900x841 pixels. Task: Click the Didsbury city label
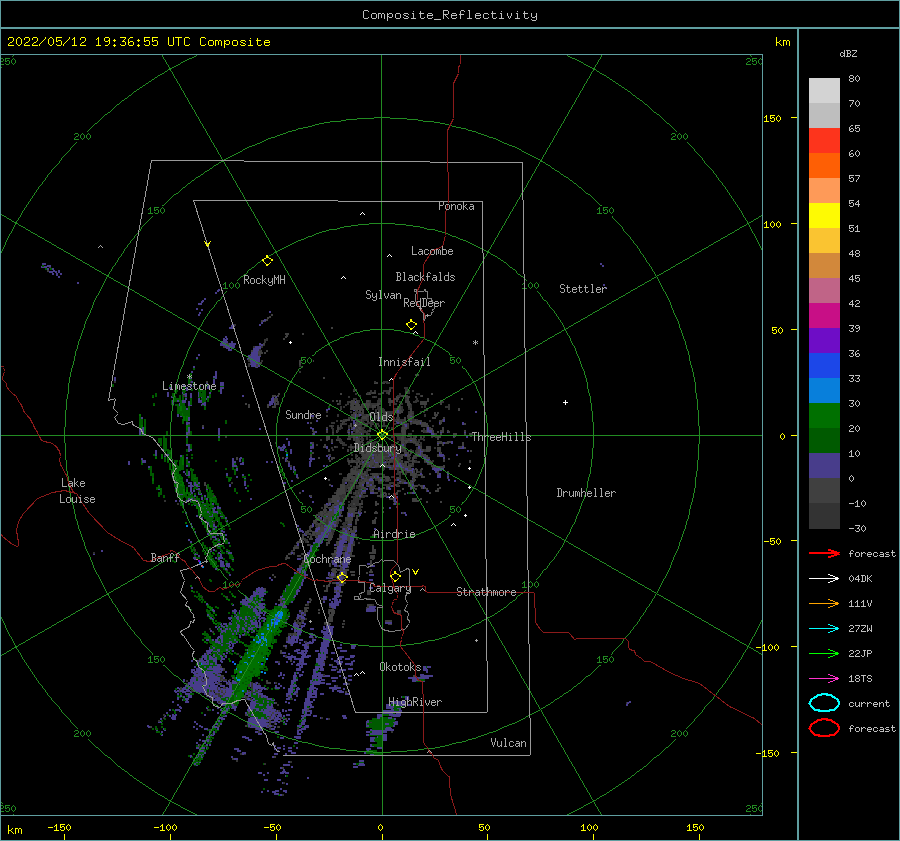[378, 448]
